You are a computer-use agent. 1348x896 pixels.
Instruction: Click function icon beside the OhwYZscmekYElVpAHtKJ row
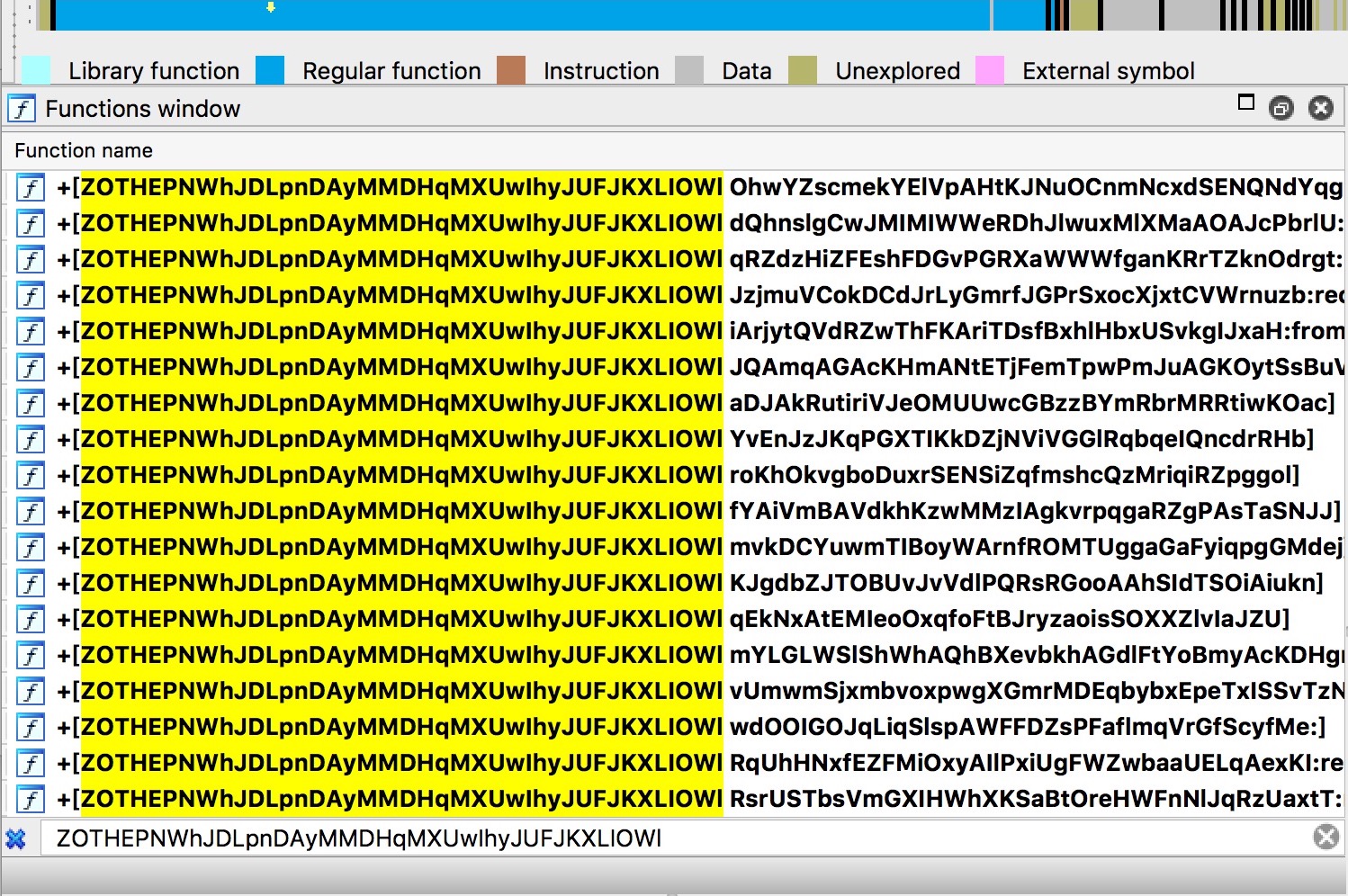(x=31, y=187)
